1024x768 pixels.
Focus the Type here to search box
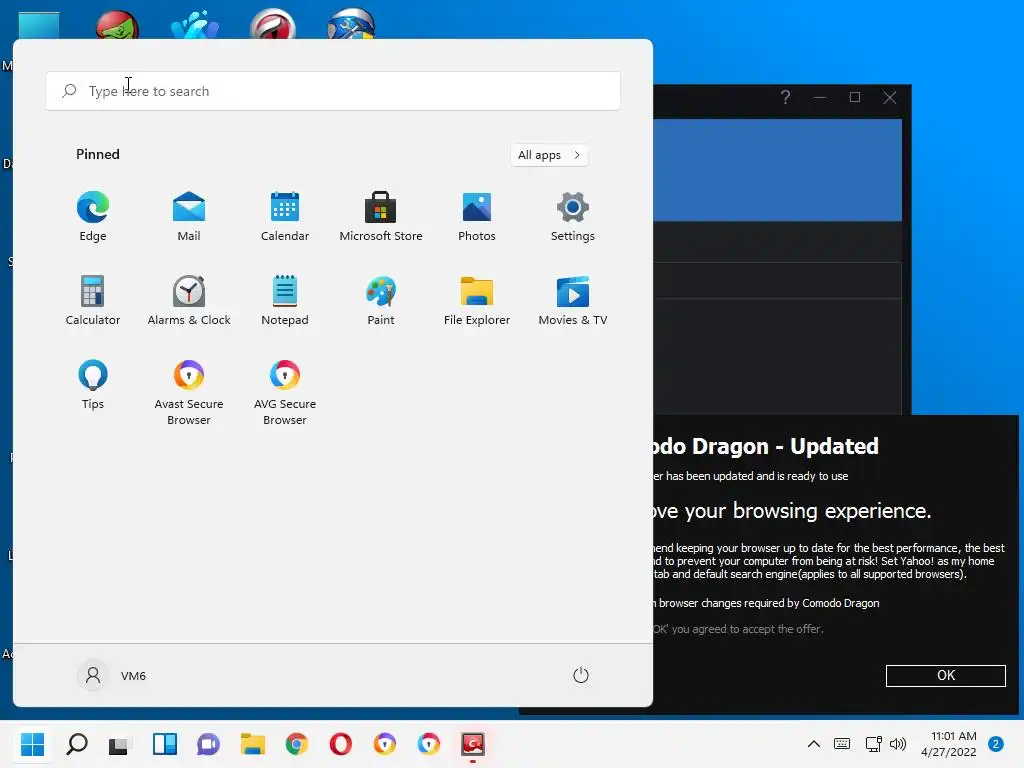click(x=333, y=91)
